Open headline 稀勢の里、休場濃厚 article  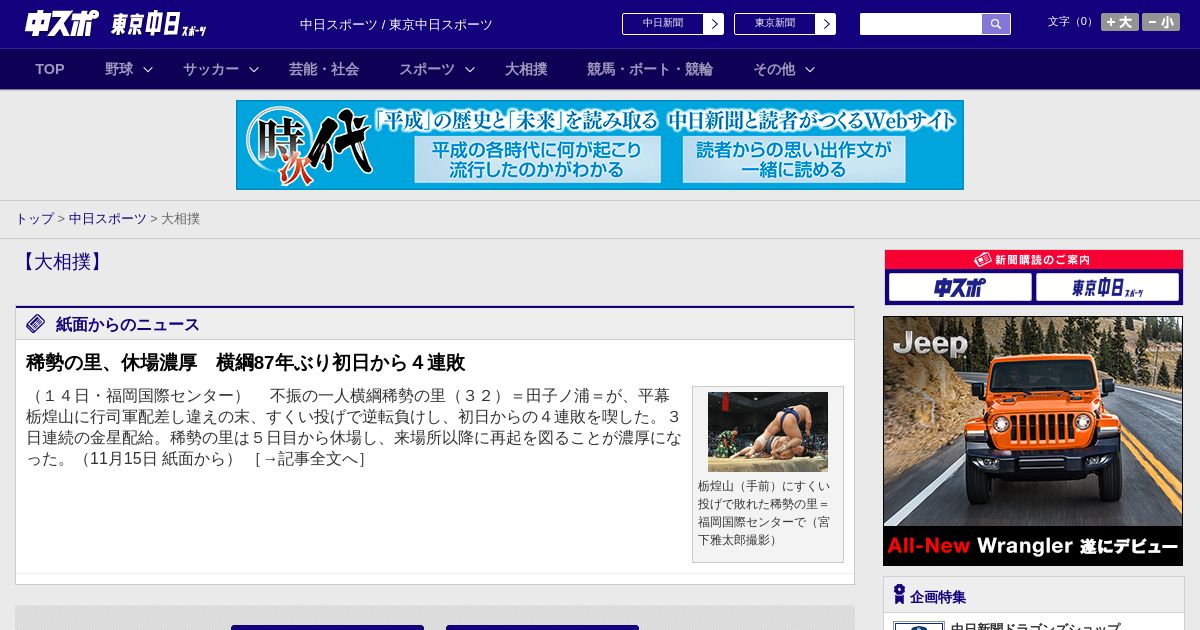coord(246,362)
